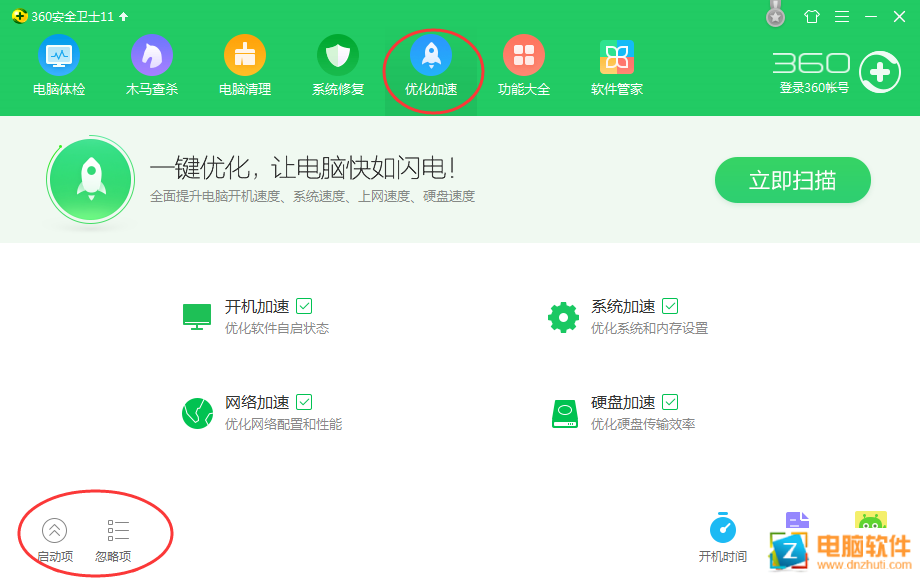Screen dimensions: 920x580
Task: Click text 优化软件自启状态
Action: pyautogui.click(x=277, y=328)
